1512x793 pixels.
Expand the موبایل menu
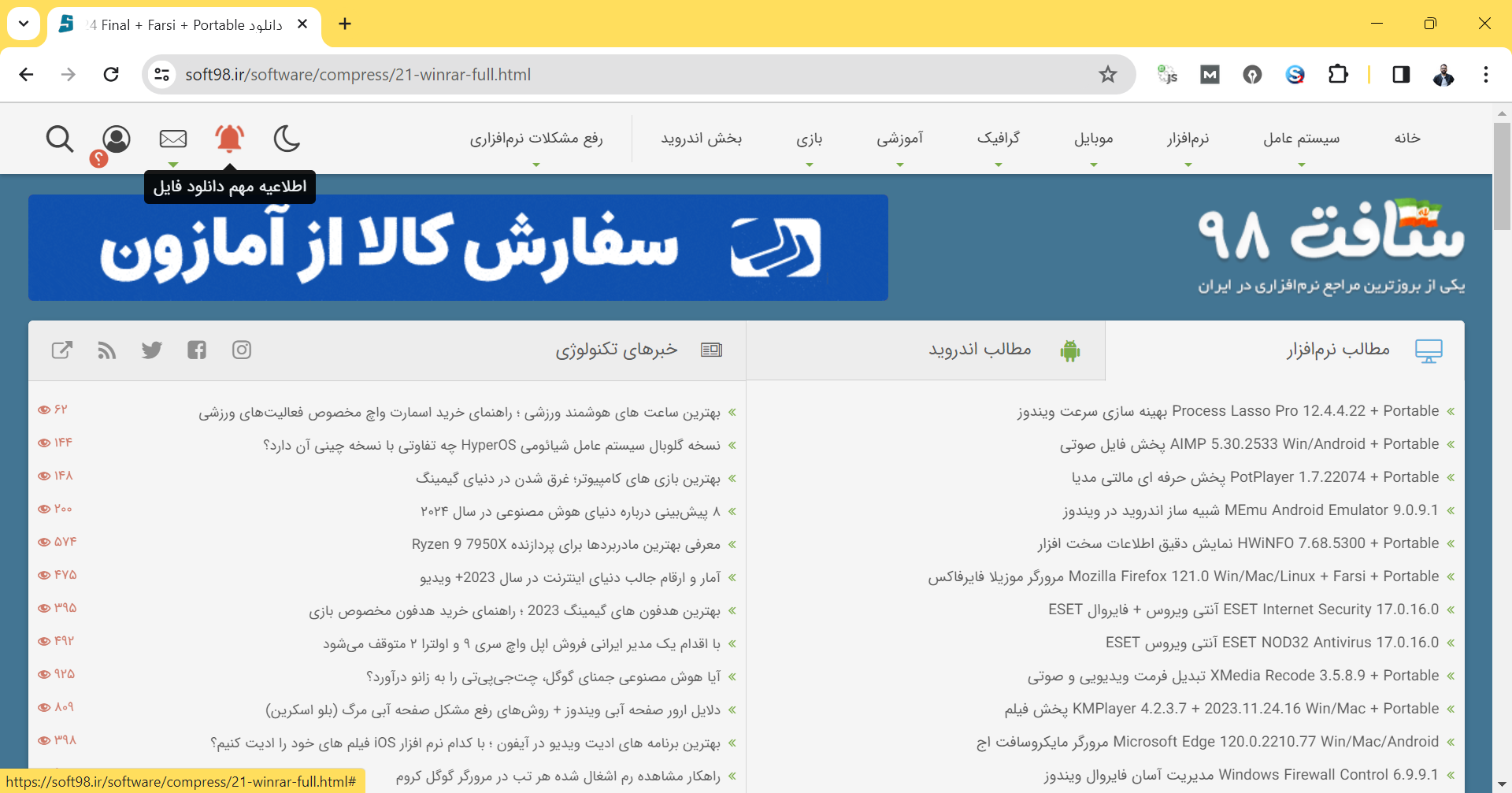(1094, 139)
